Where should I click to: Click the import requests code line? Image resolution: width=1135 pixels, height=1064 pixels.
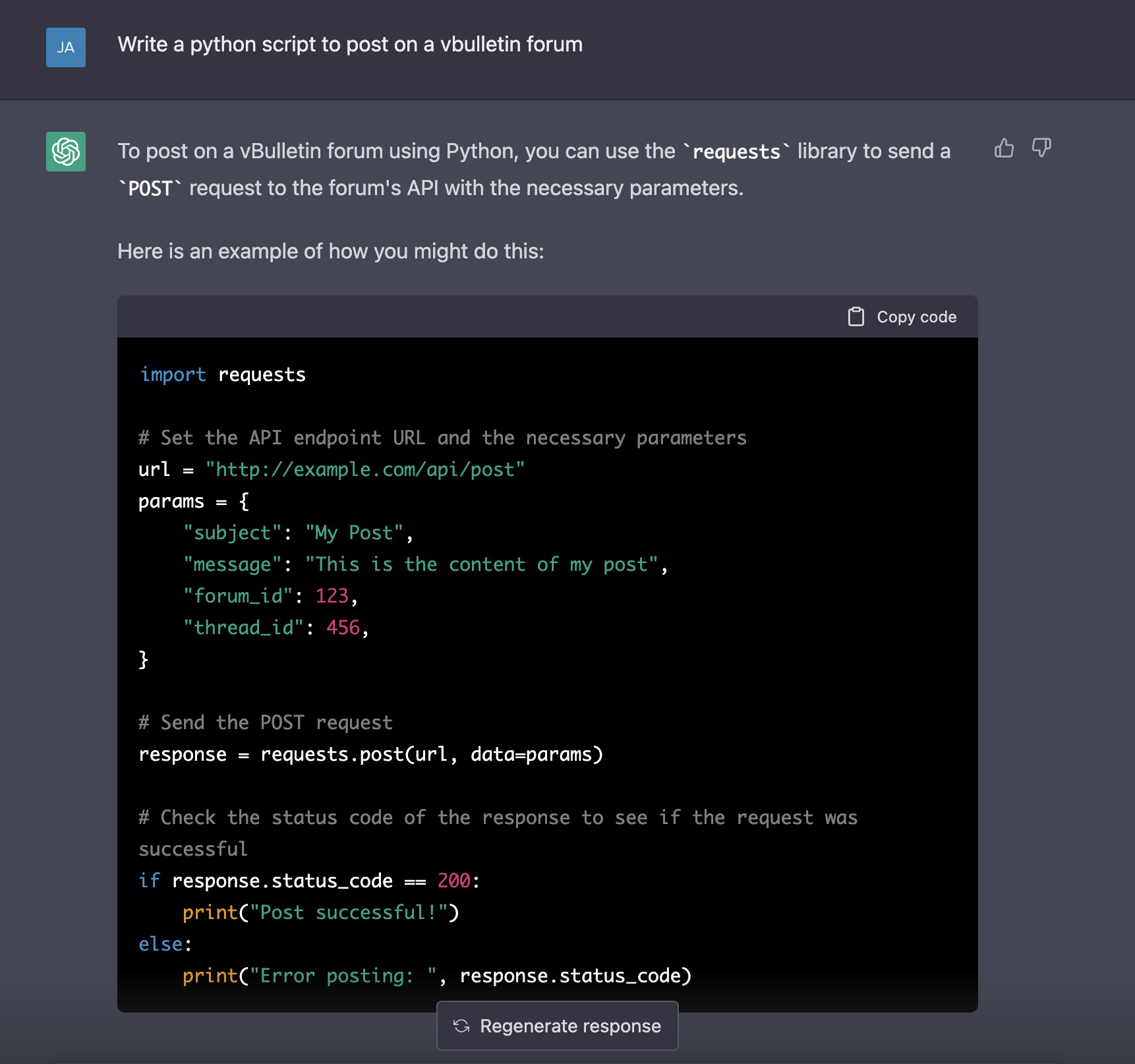(x=223, y=375)
